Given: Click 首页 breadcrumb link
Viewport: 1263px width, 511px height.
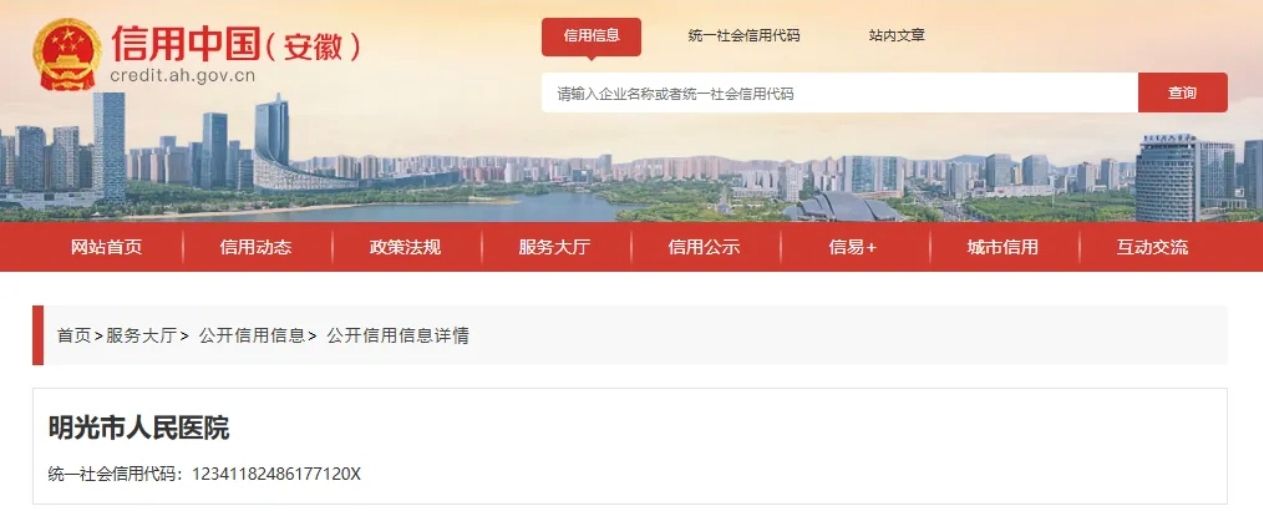Looking at the screenshot, I should pos(74,336).
